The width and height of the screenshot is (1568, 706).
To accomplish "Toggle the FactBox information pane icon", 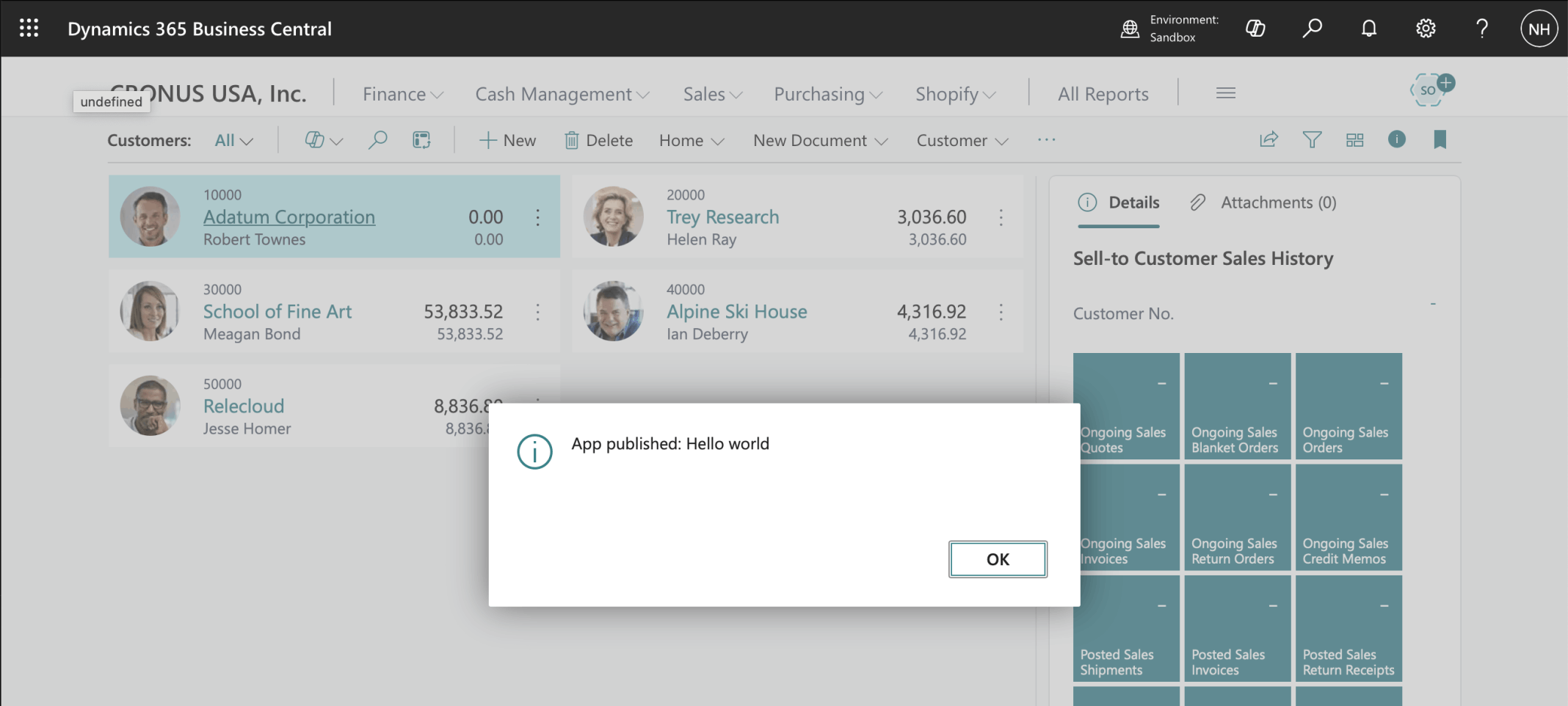I will (x=1397, y=139).
